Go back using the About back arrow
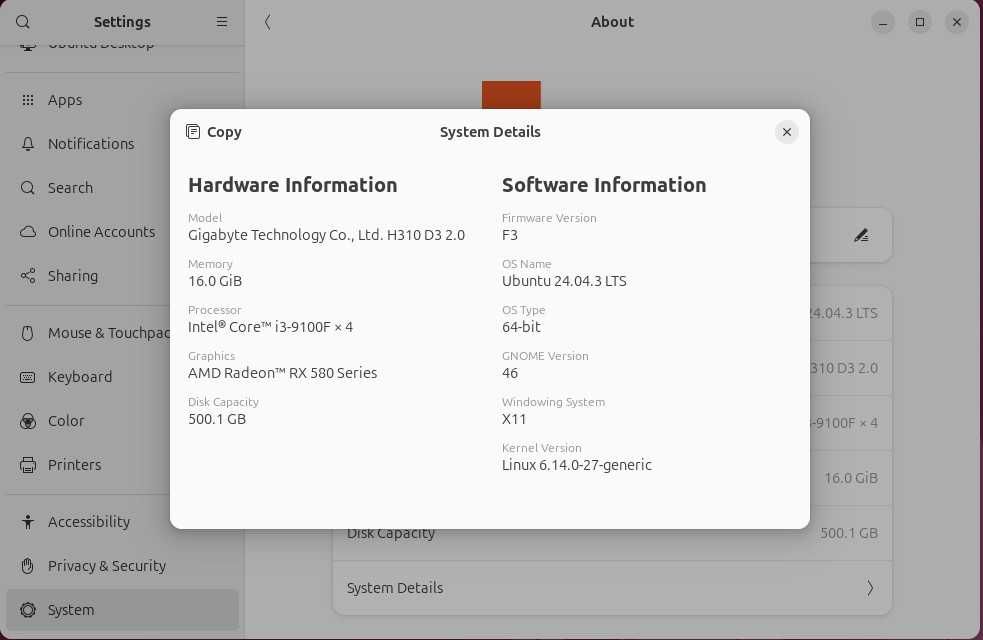 click(268, 22)
